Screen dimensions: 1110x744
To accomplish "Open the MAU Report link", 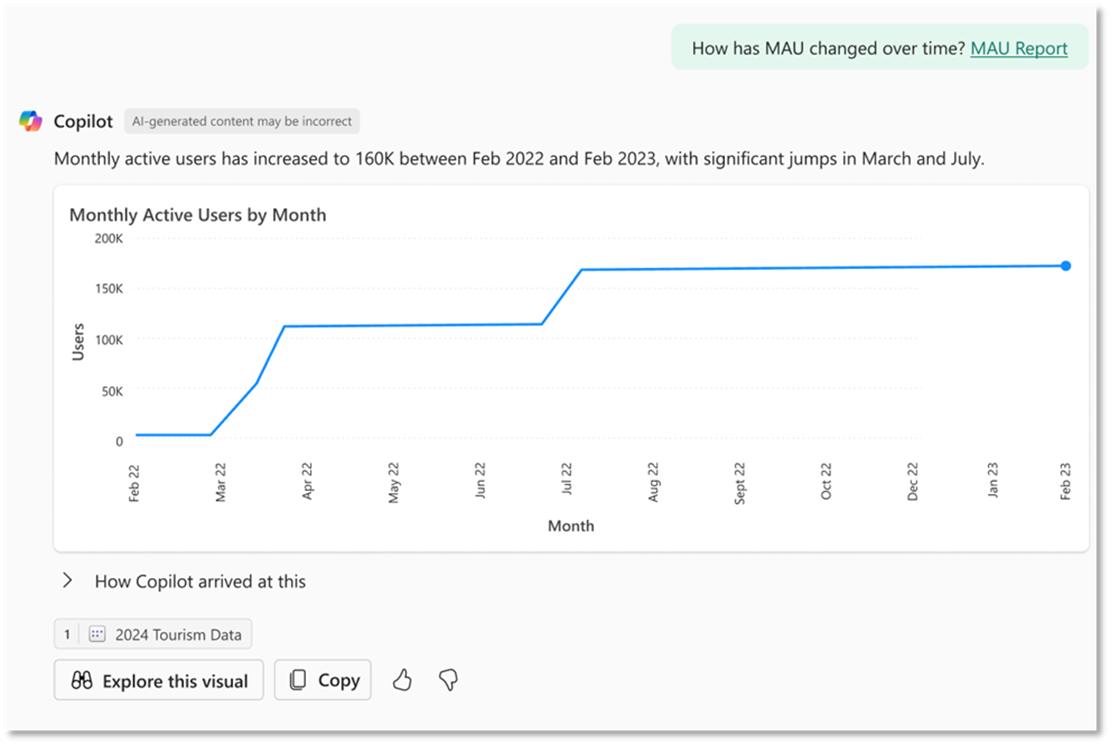I will point(1019,48).
